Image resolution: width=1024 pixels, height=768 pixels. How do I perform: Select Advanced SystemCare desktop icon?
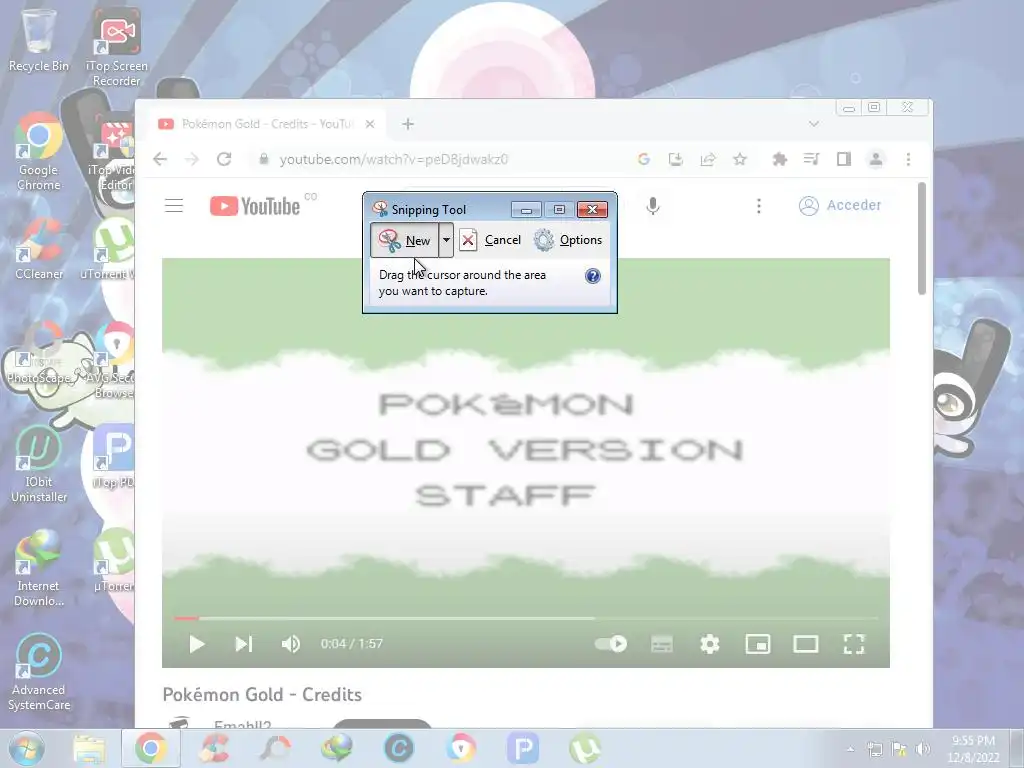tap(39, 673)
